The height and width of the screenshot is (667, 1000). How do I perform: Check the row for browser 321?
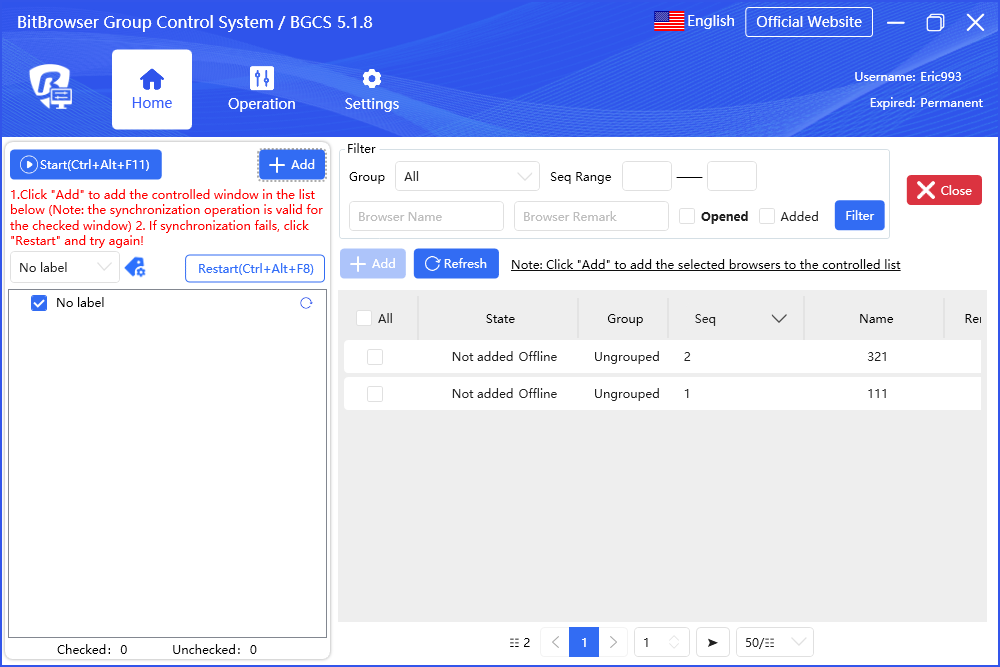375,356
